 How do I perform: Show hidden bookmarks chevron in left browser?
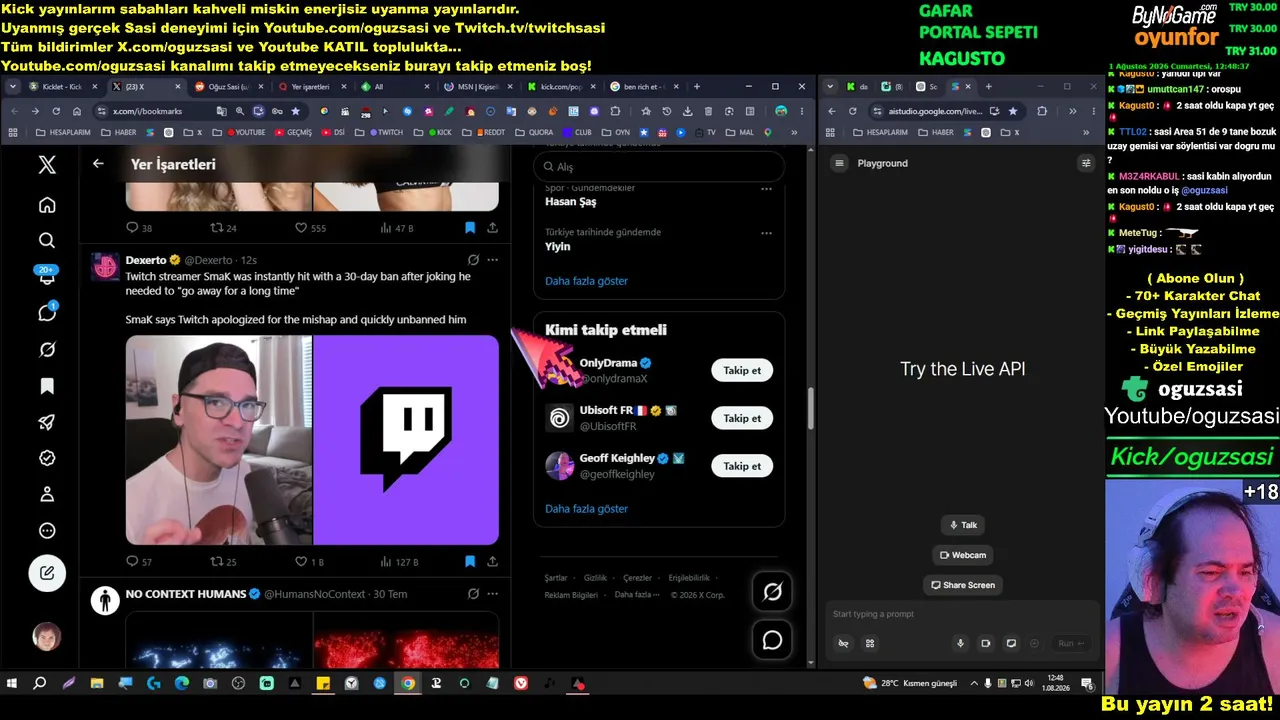coord(794,132)
